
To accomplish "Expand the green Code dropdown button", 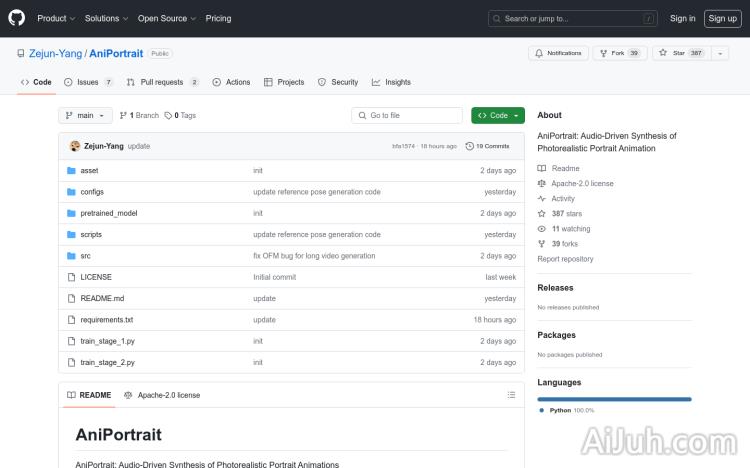I will click(x=498, y=115).
